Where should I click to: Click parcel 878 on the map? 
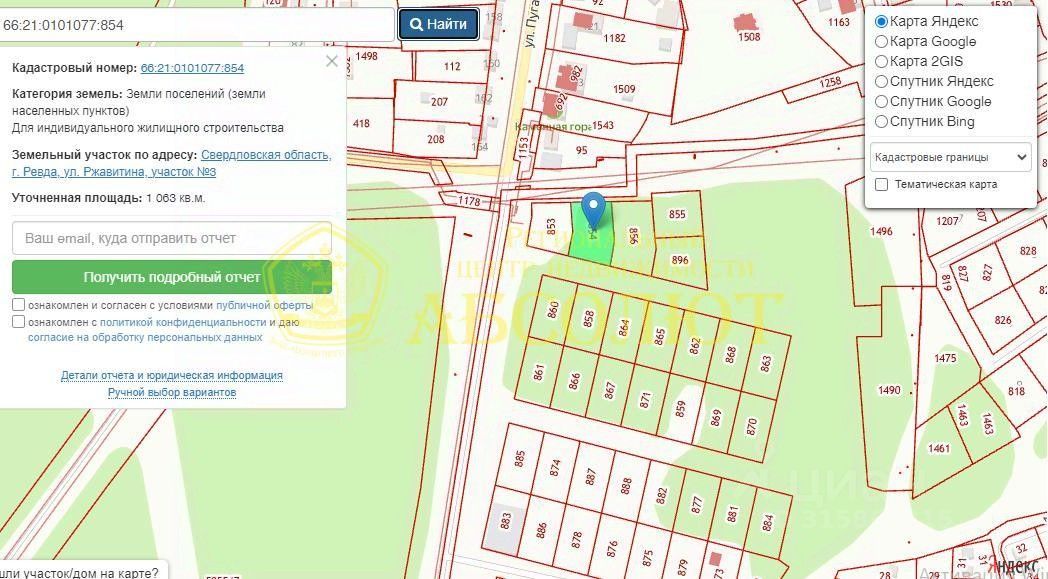click(577, 540)
